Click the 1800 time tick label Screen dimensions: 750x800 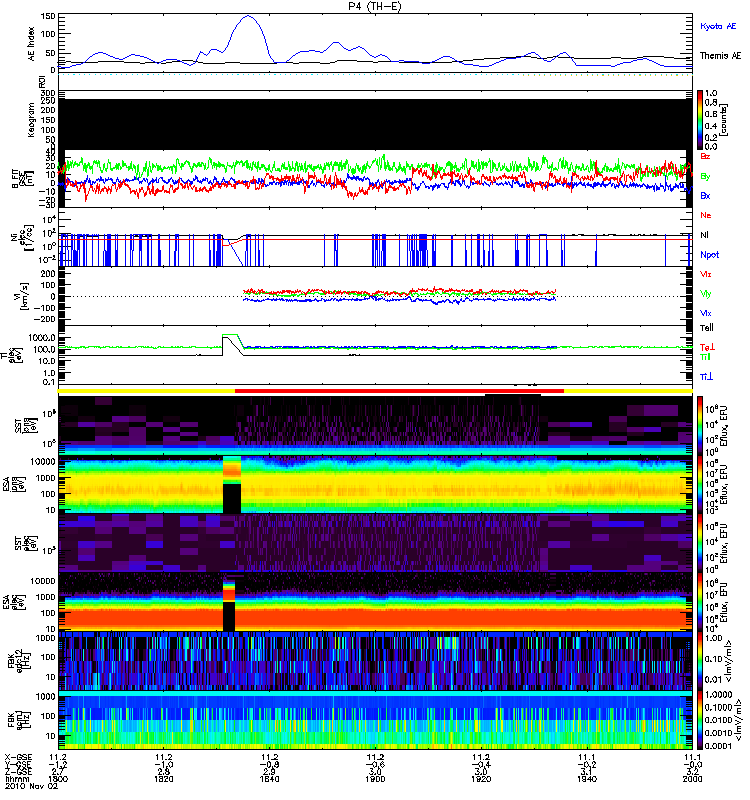pos(58,779)
